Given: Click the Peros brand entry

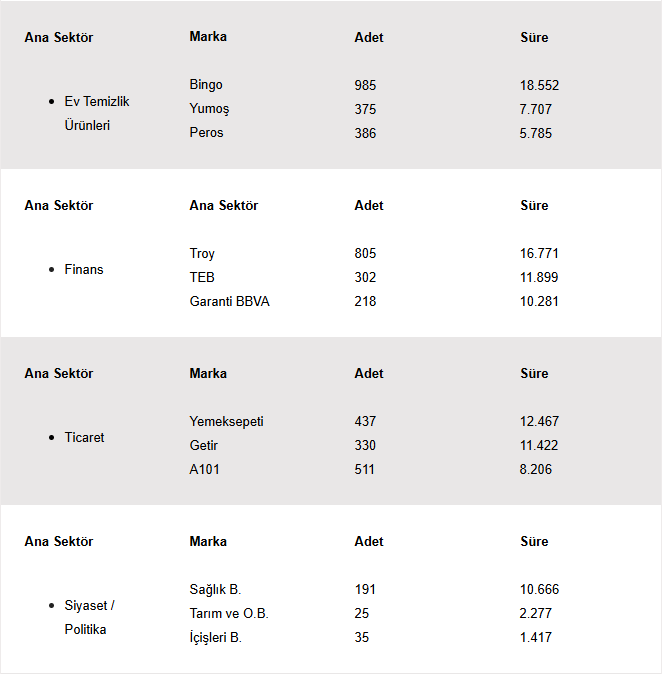Looking at the screenshot, I should pyautogui.click(x=206, y=133).
